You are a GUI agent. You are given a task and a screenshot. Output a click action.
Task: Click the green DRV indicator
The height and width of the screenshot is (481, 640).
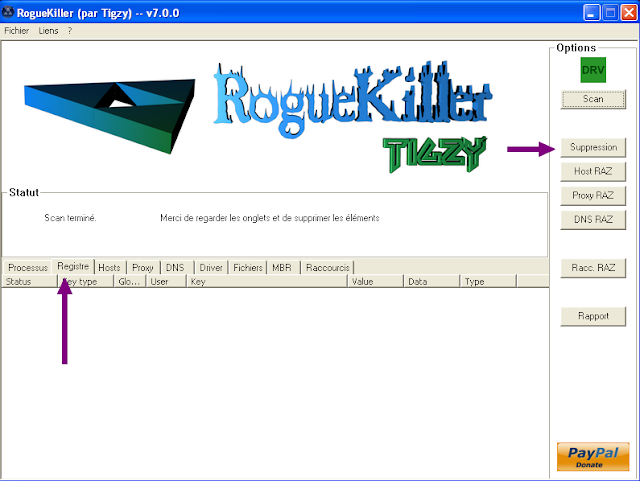point(593,70)
